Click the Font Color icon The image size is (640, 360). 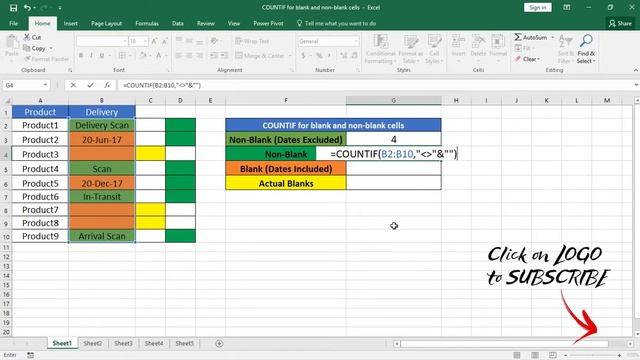point(159,55)
